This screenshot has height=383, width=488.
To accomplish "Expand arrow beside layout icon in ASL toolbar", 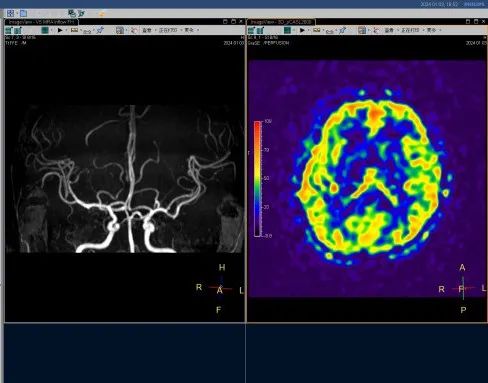I will (368, 30).
